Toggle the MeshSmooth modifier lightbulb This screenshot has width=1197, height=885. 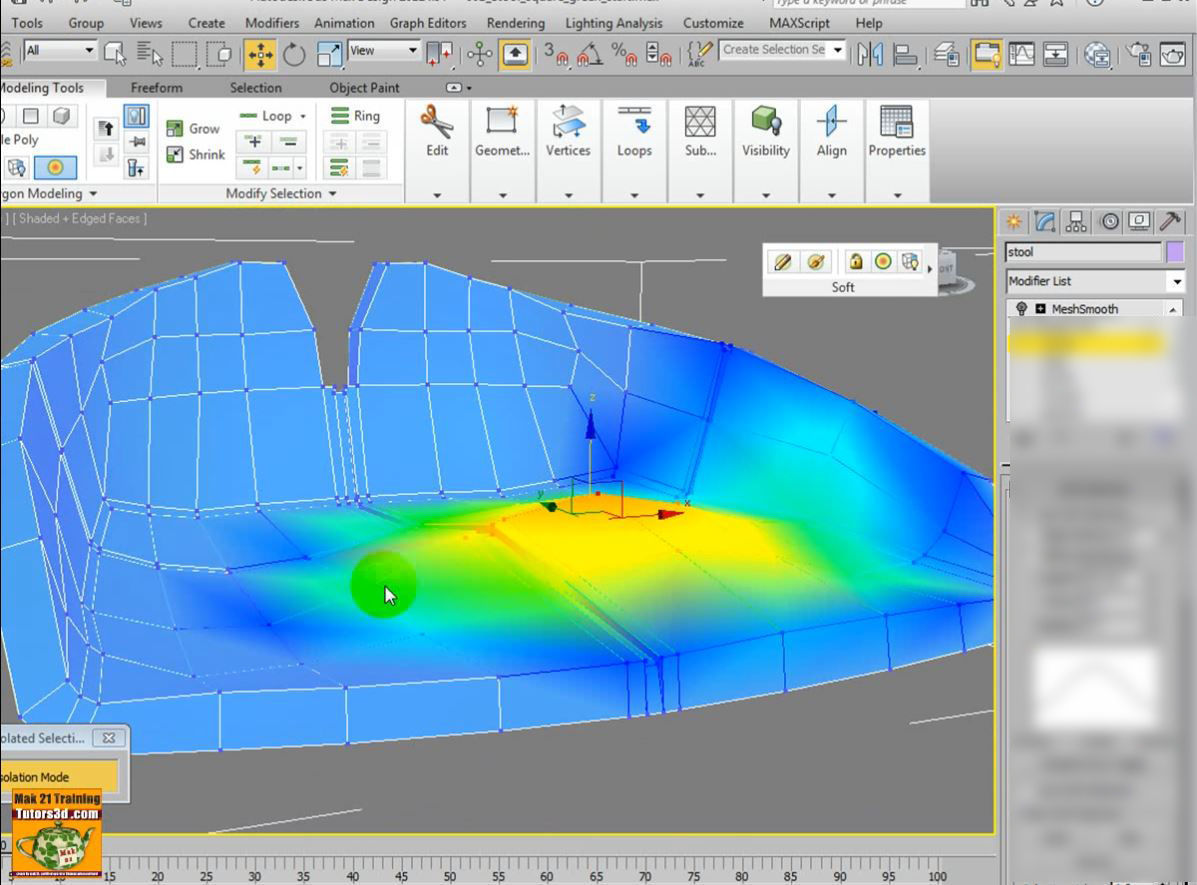pos(1021,309)
